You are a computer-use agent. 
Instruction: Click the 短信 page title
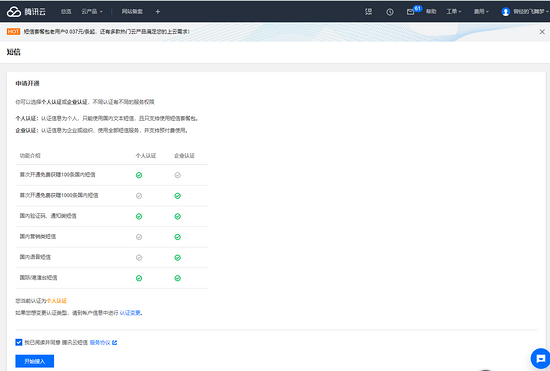pyautogui.click(x=13, y=52)
